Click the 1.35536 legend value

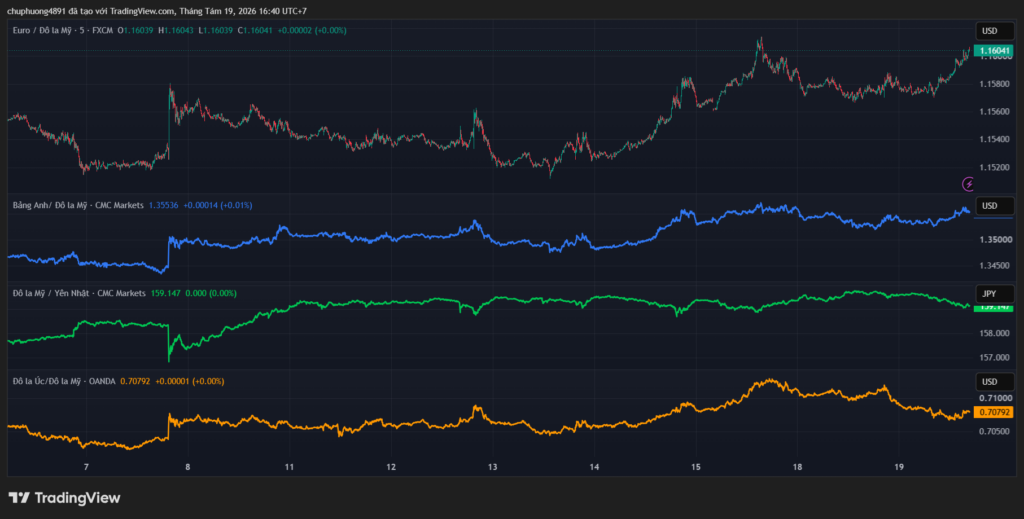164,205
